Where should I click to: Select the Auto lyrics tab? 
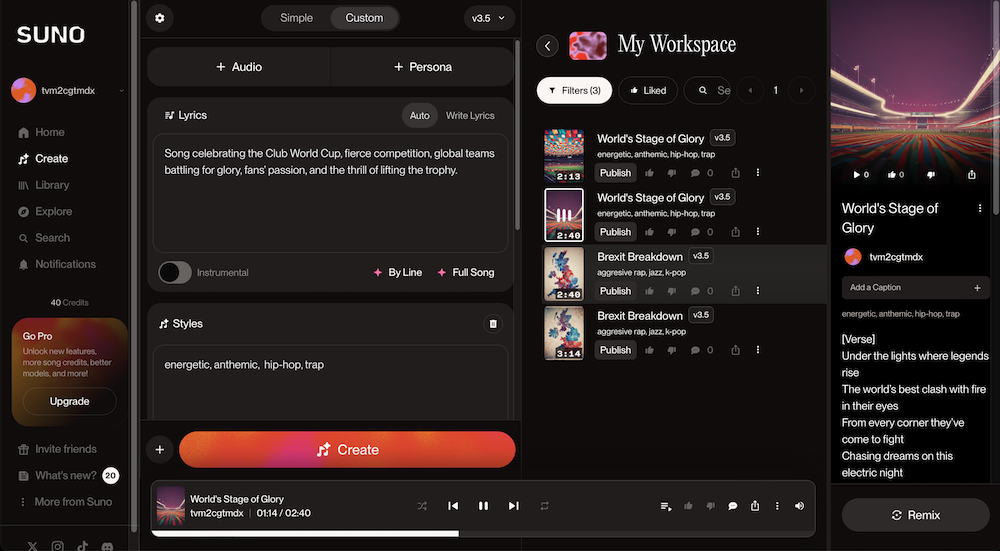(420, 115)
